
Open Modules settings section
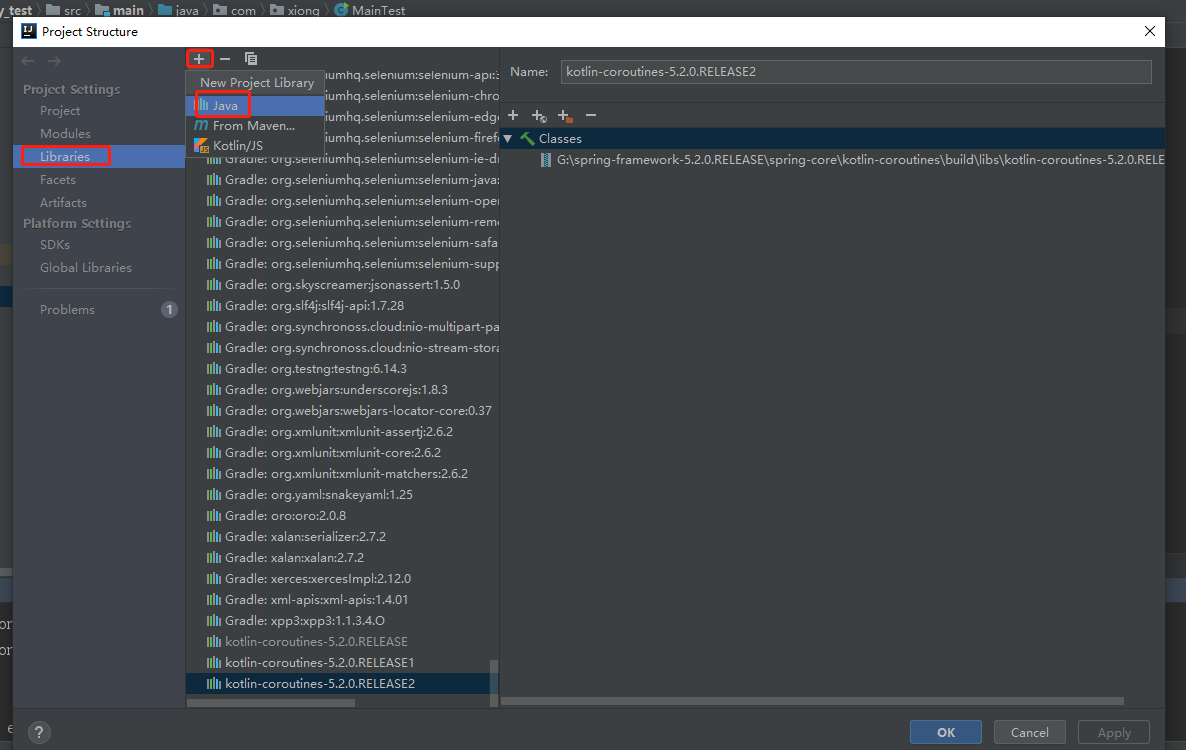click(x=65, y=133)
